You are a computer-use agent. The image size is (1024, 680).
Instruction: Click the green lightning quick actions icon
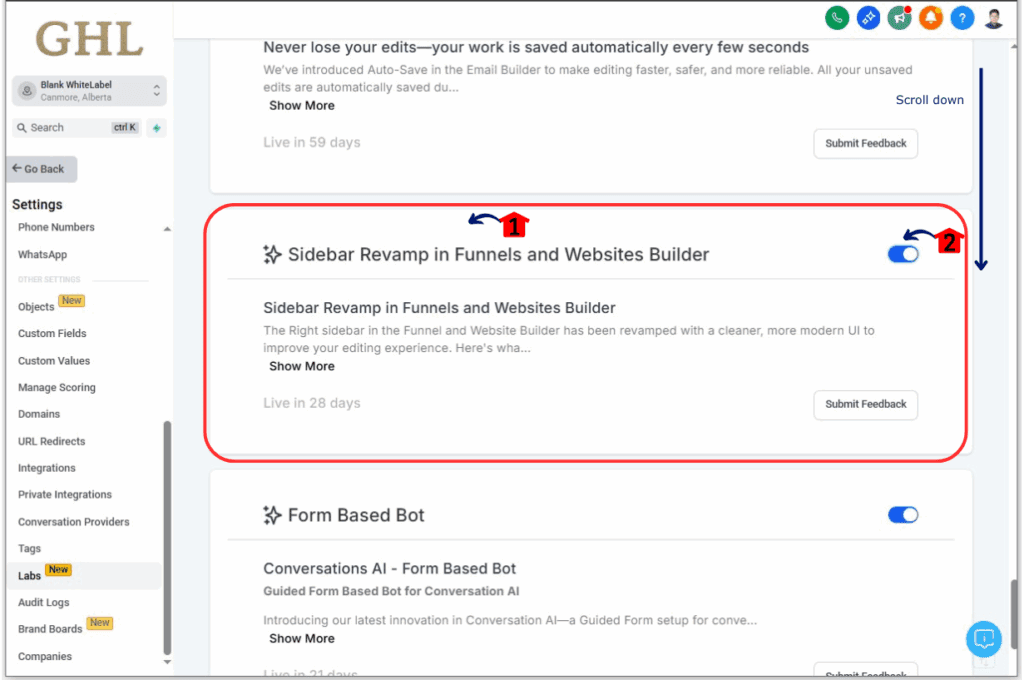[157, 128]
